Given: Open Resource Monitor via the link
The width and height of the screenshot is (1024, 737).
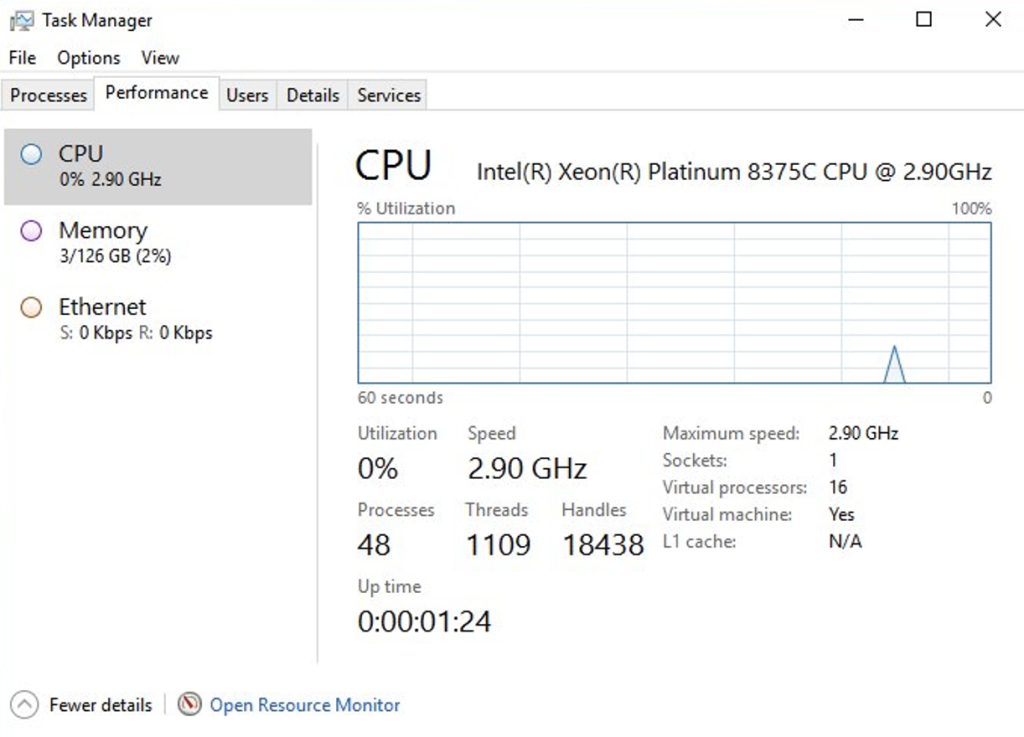Looking at the screenshot, I should [x=304, y=705].
